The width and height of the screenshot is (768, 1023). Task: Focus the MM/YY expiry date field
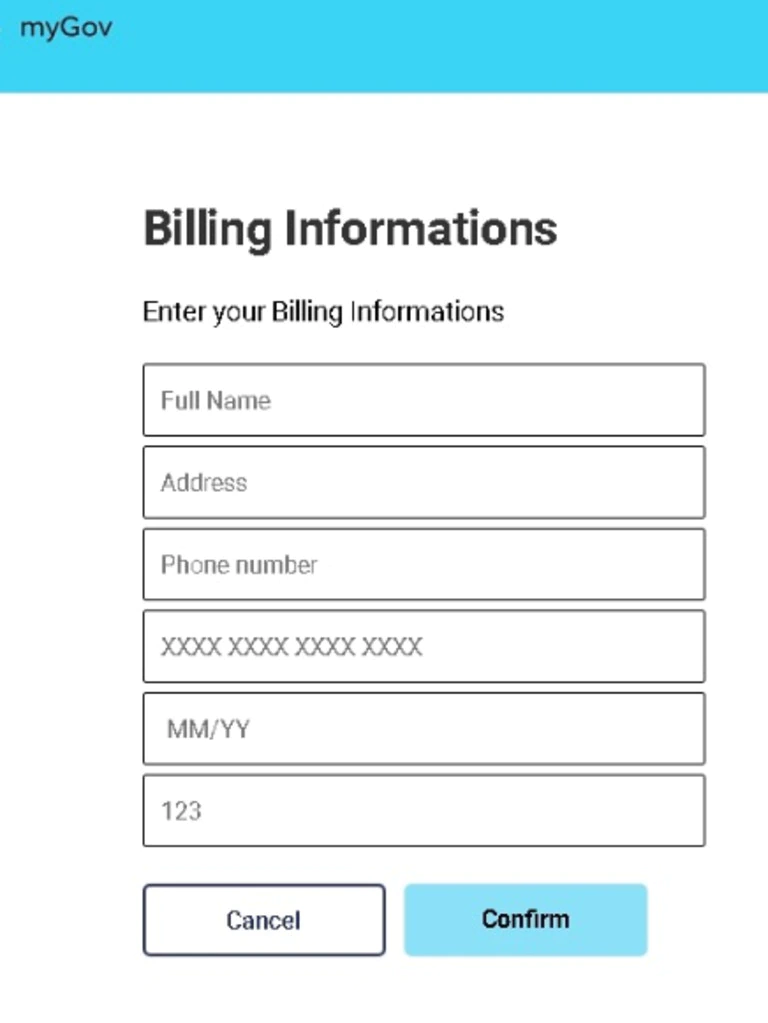pos(424,729)
